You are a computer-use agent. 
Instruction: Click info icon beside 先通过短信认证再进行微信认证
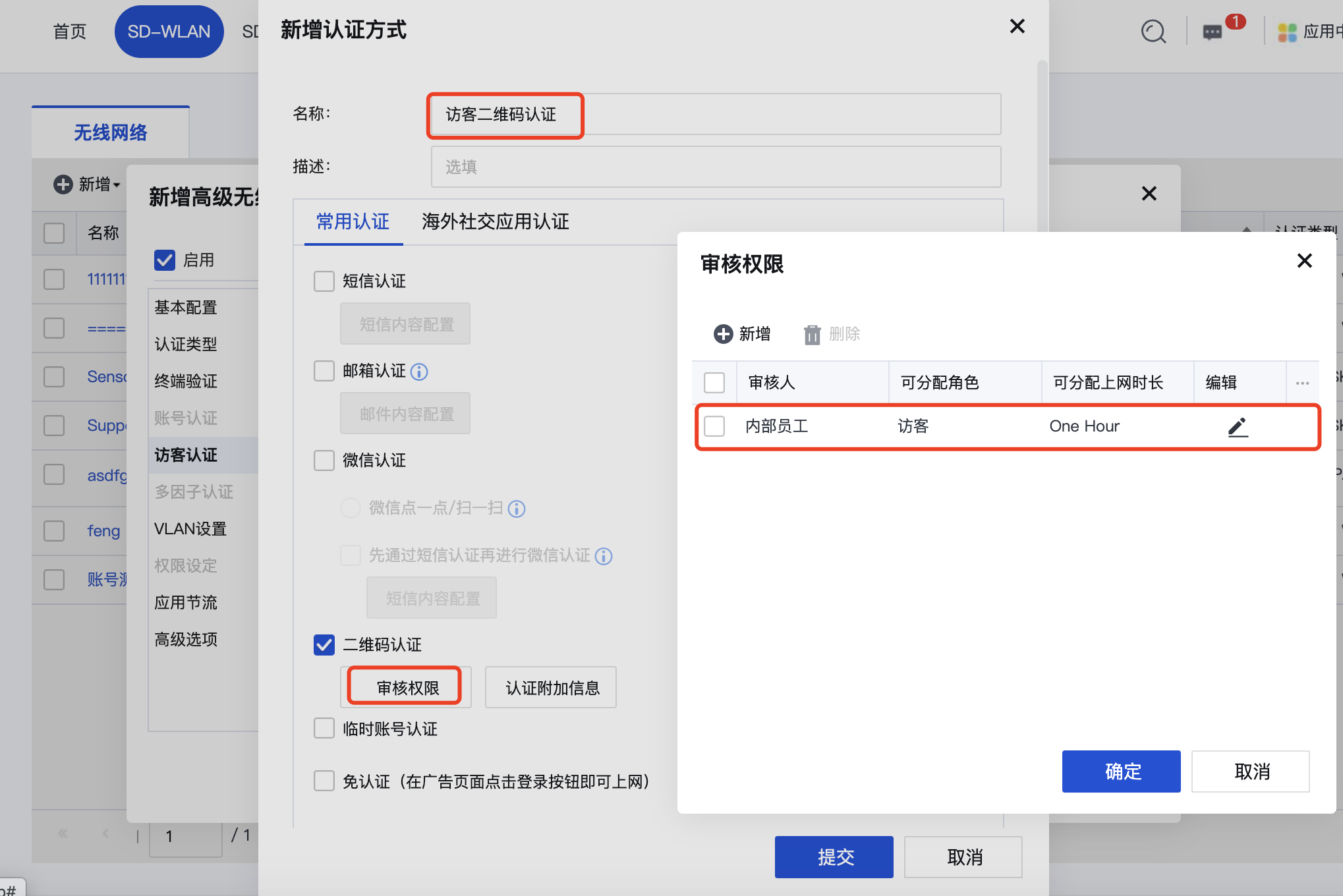[x=604, y=557]
